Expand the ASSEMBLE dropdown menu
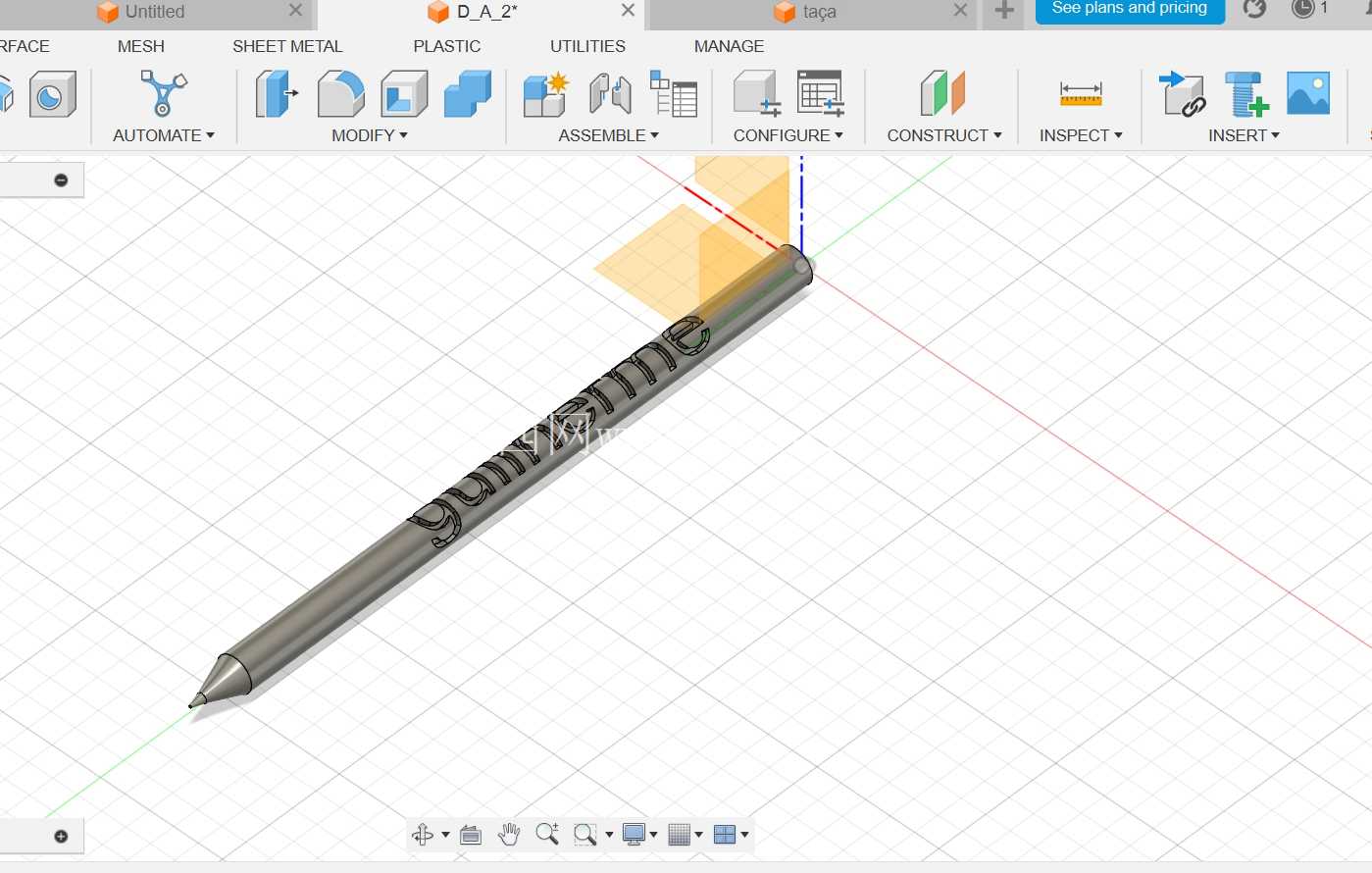 pyautogui.click(x=609, y=135)
